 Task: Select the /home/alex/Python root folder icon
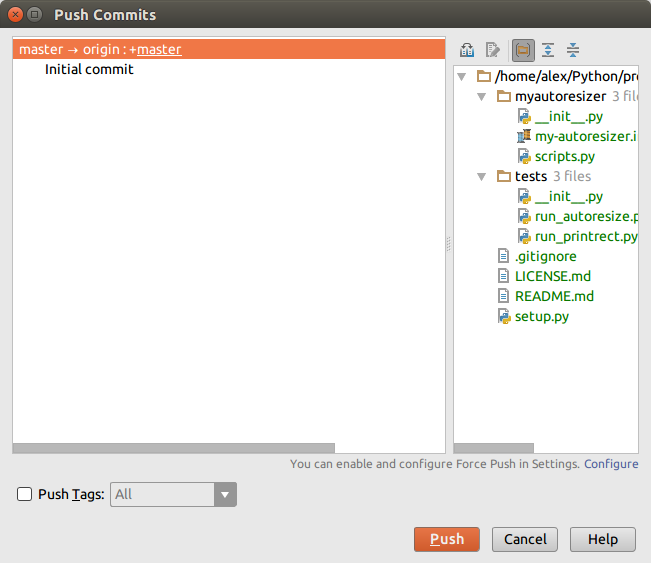pyautogui.click(x=484, y=76)
